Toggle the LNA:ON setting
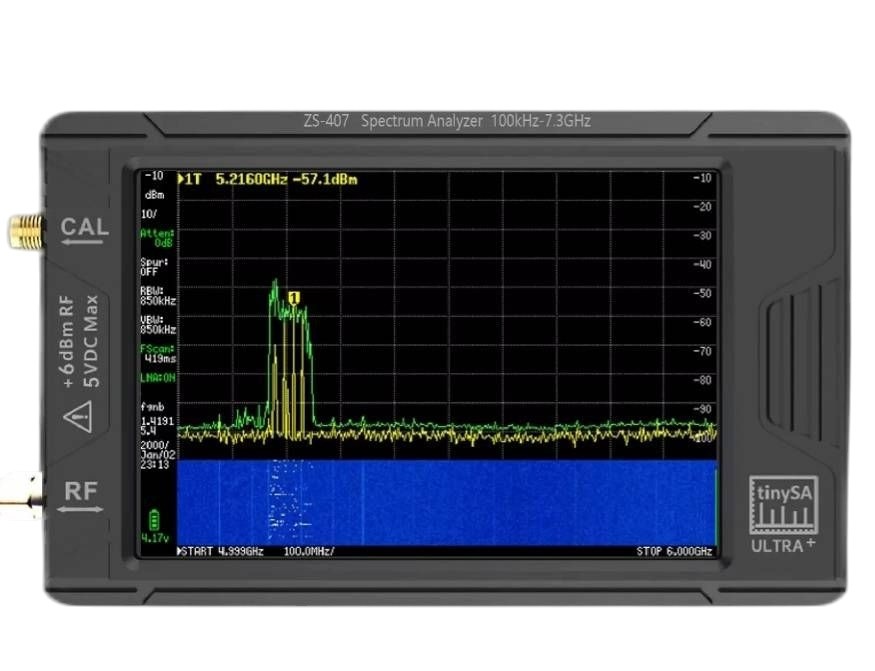875x671 pixels. pyautogui.click(x=157, y=378)
